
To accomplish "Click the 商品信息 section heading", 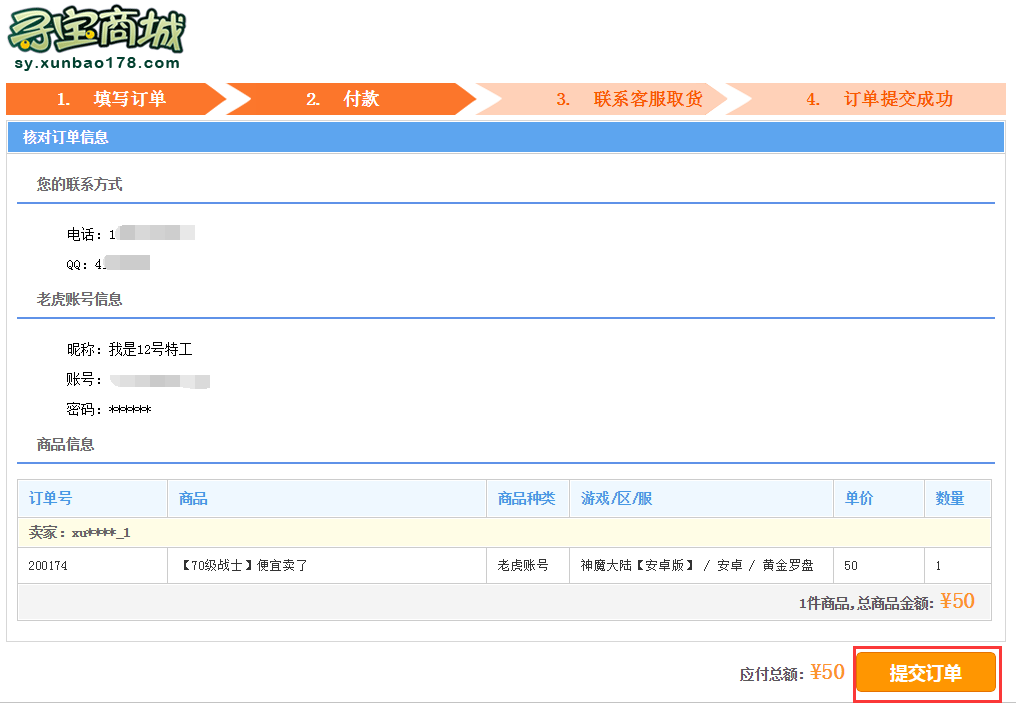I will [66, 444].
